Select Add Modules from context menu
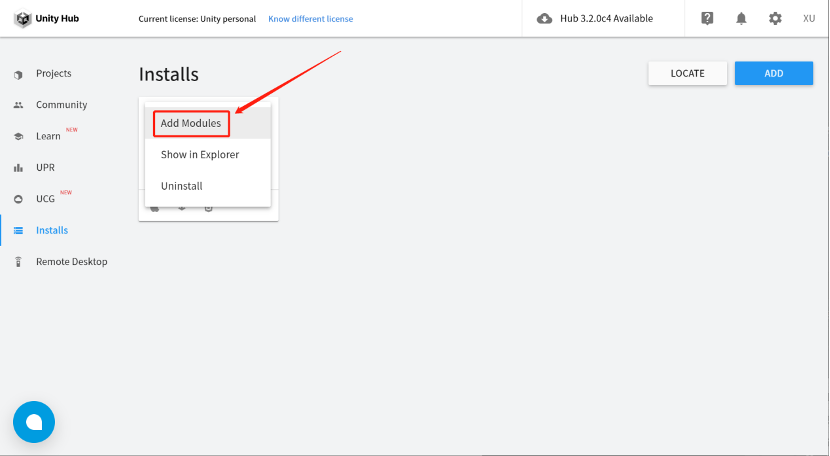The height and width of the screenshot is (456, 830). point(191,123)
